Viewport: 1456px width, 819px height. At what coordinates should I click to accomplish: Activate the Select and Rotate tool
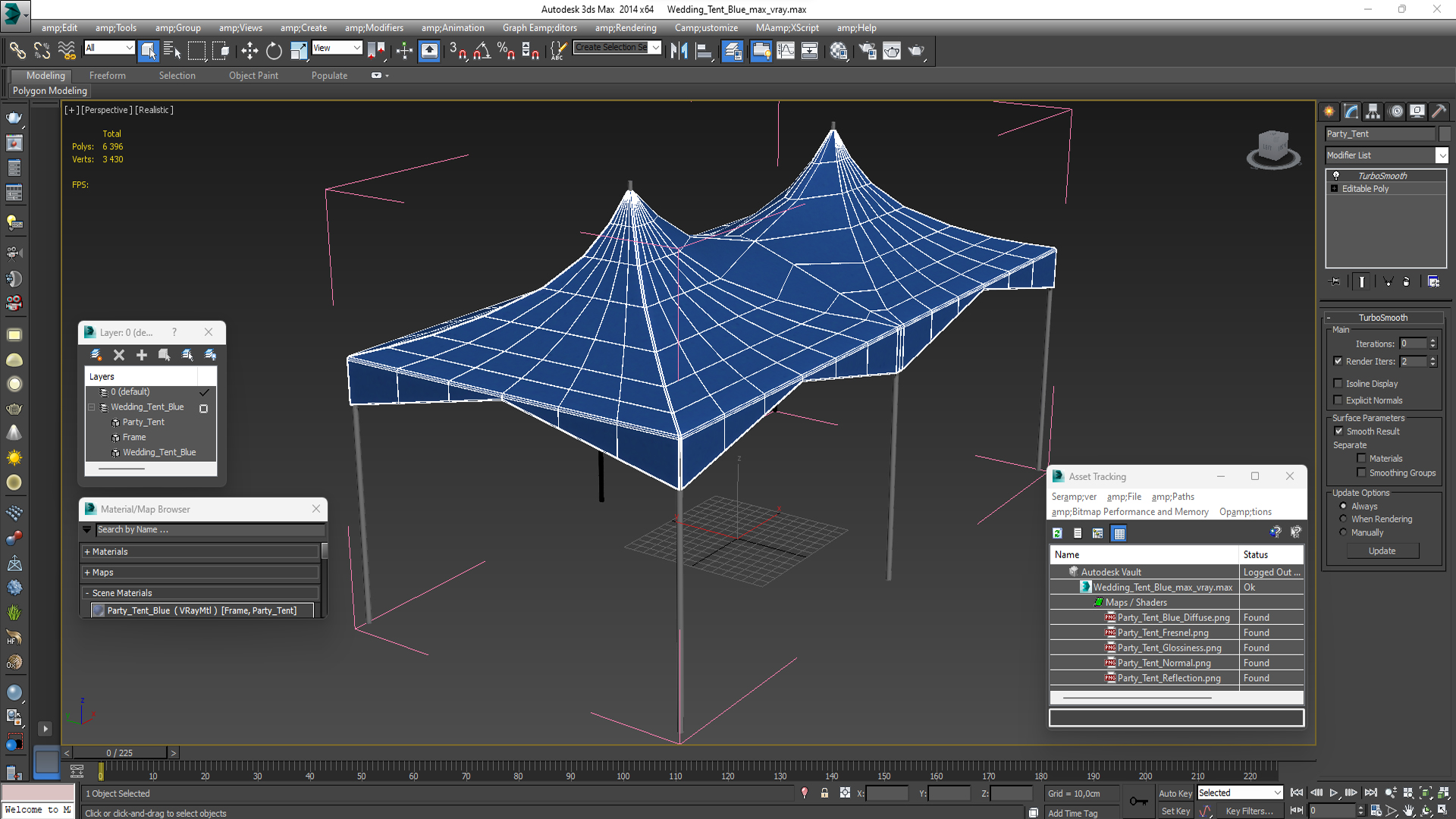[274, 51]
